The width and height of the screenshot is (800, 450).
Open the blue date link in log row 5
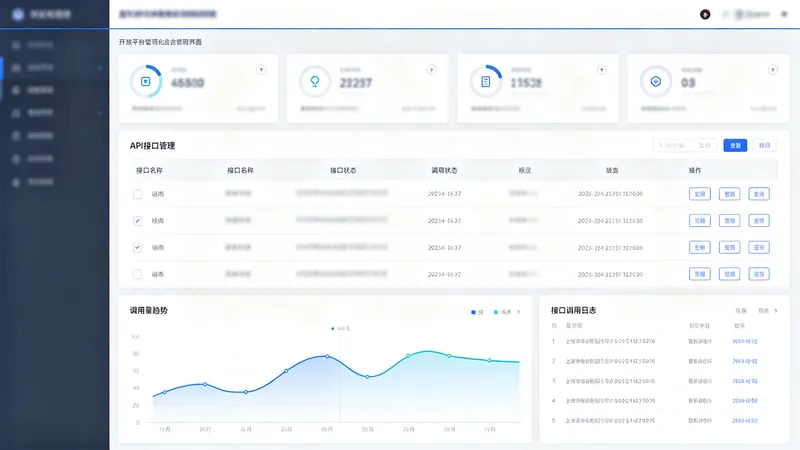point(745,421)
